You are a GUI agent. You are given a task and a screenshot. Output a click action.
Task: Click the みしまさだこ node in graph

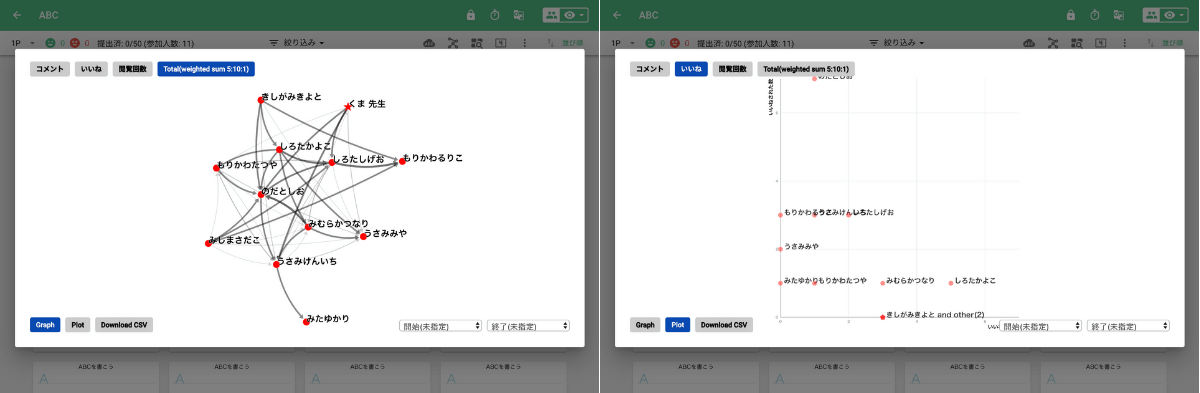coord(208,243)
